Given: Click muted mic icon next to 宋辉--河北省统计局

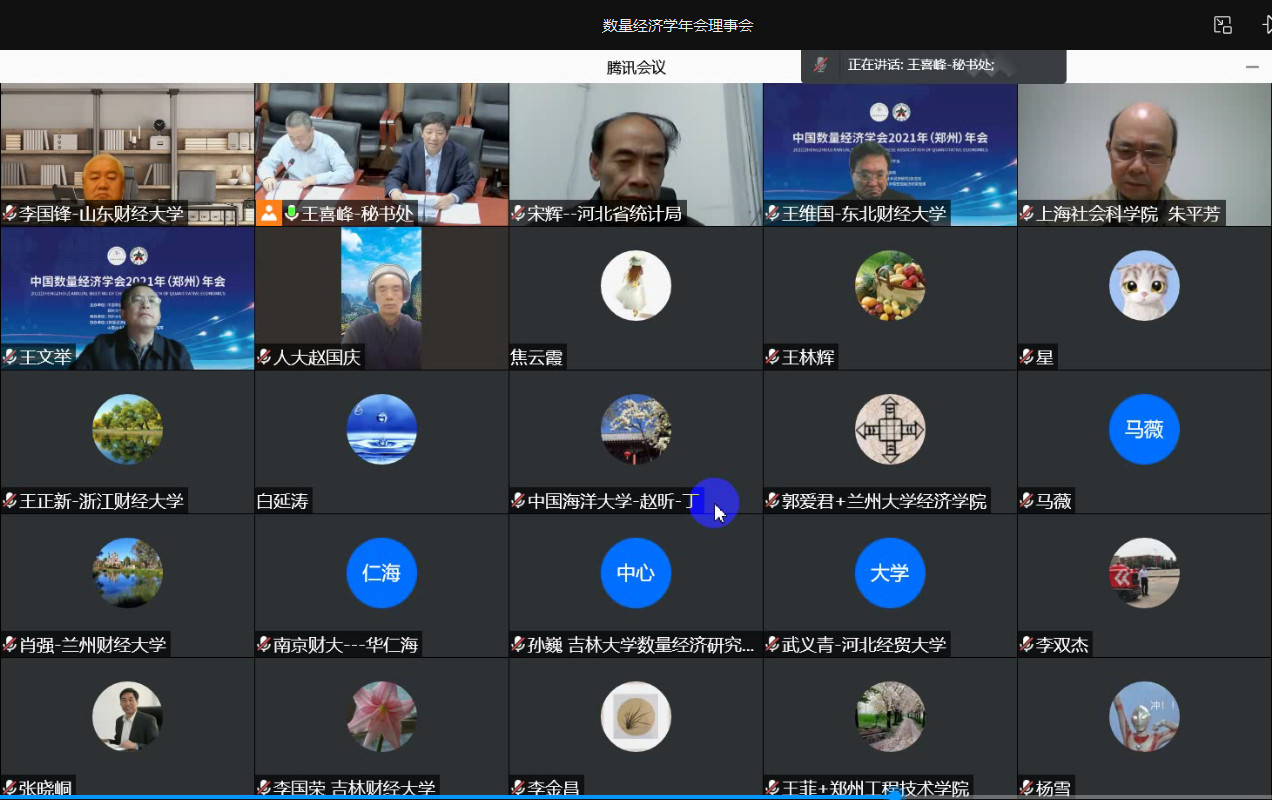Looking at the screenshot, I should point(518,213).
